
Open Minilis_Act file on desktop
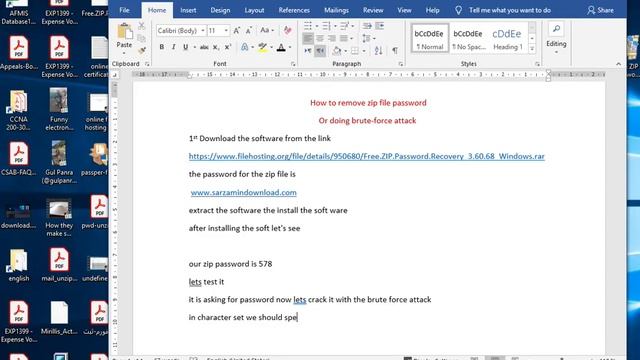pos(59,318)
